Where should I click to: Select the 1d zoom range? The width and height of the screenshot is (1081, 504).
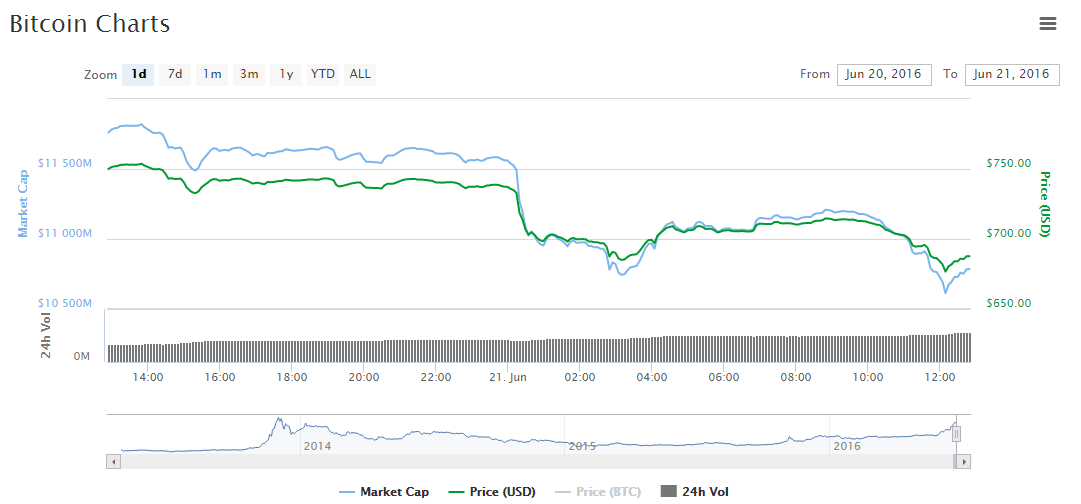pos(139,74)
